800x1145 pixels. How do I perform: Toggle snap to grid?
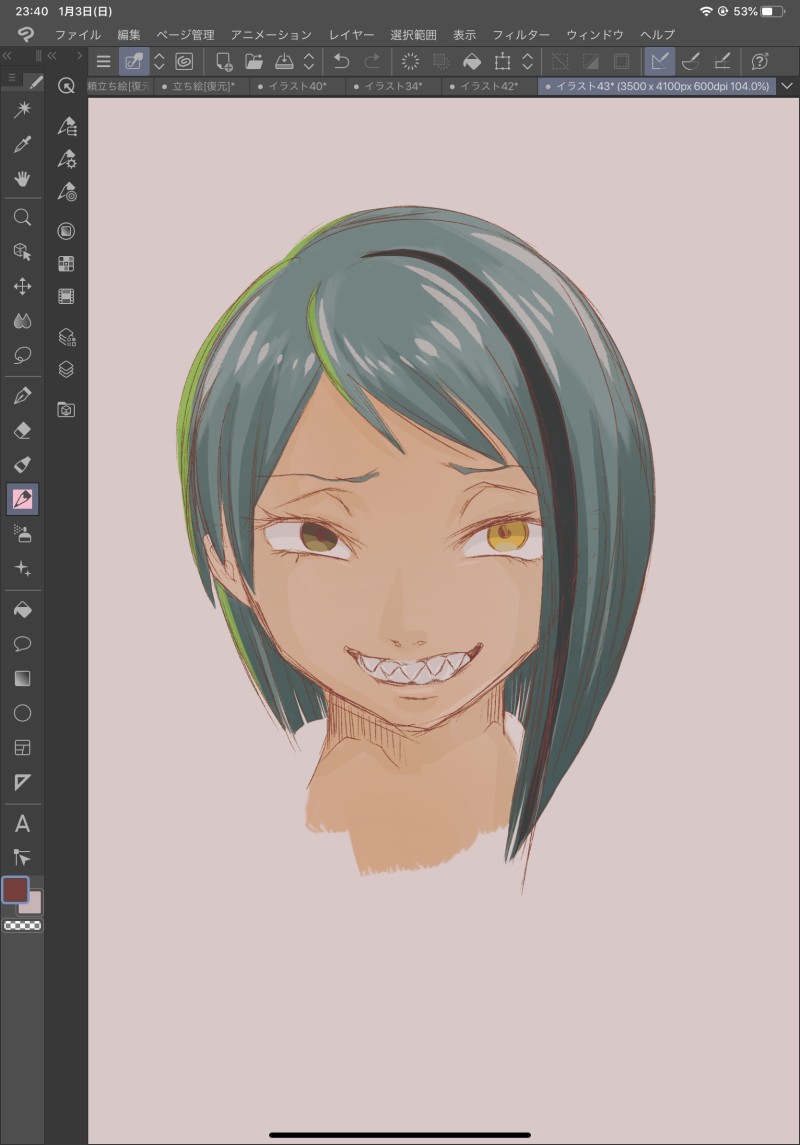pyautogui.click(x=722, y=61)
